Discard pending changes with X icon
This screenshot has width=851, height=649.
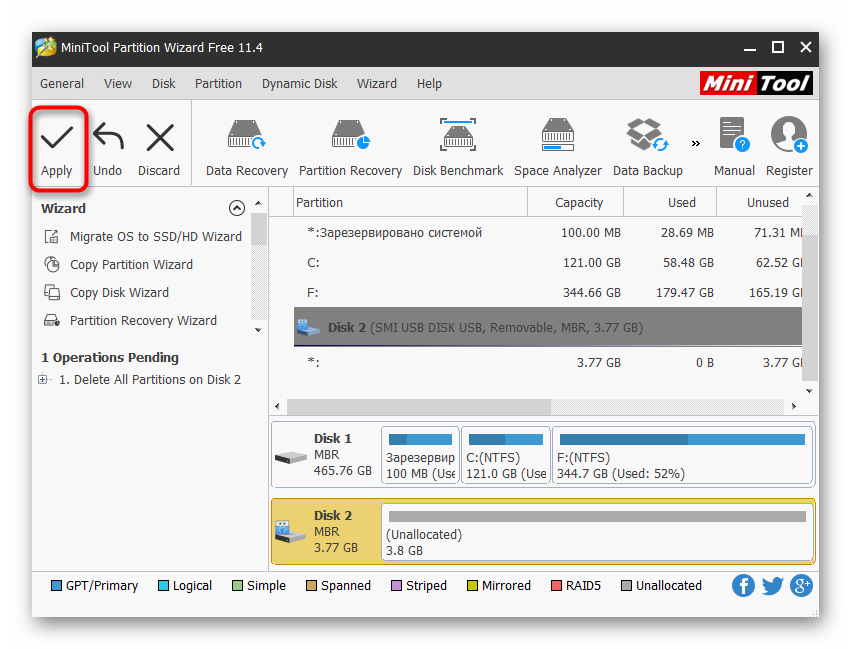159,138
